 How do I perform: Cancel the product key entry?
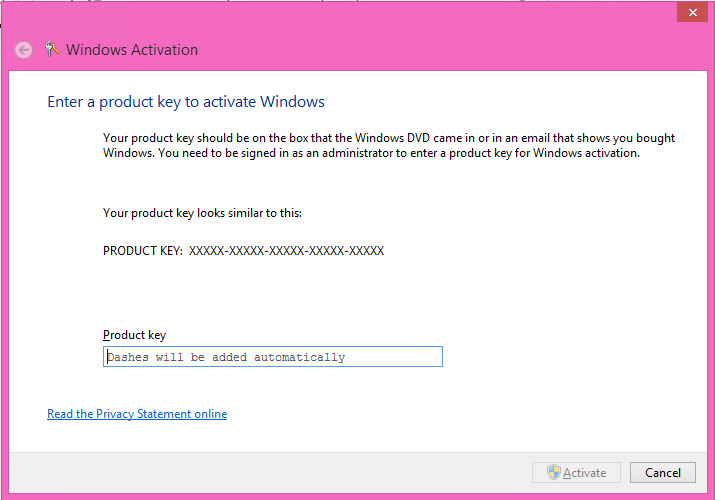(663, 472)
